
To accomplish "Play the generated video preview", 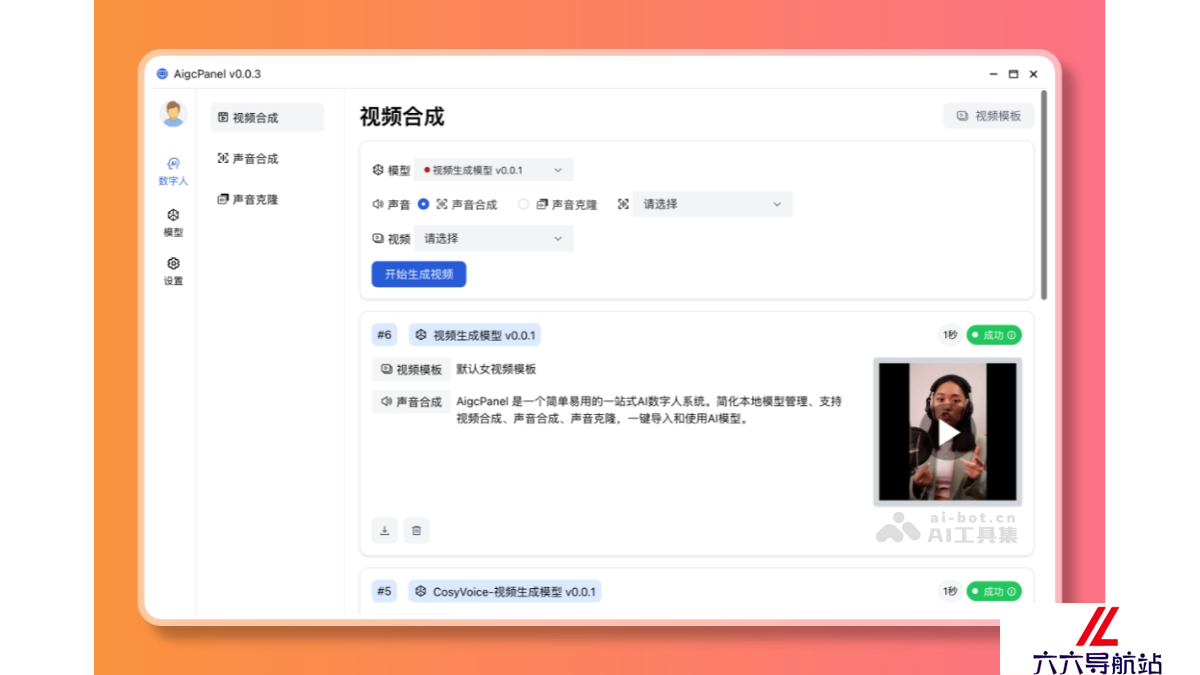I will [x=947, y=432].
